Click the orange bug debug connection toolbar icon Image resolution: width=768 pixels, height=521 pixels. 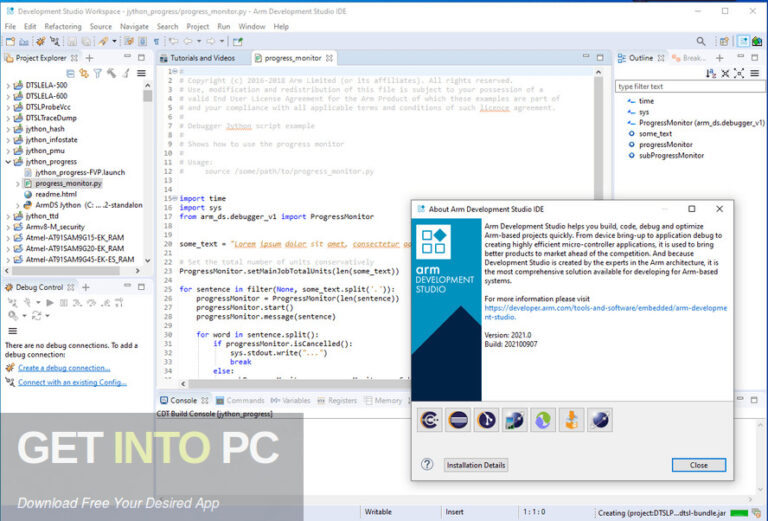click(40, 42)
